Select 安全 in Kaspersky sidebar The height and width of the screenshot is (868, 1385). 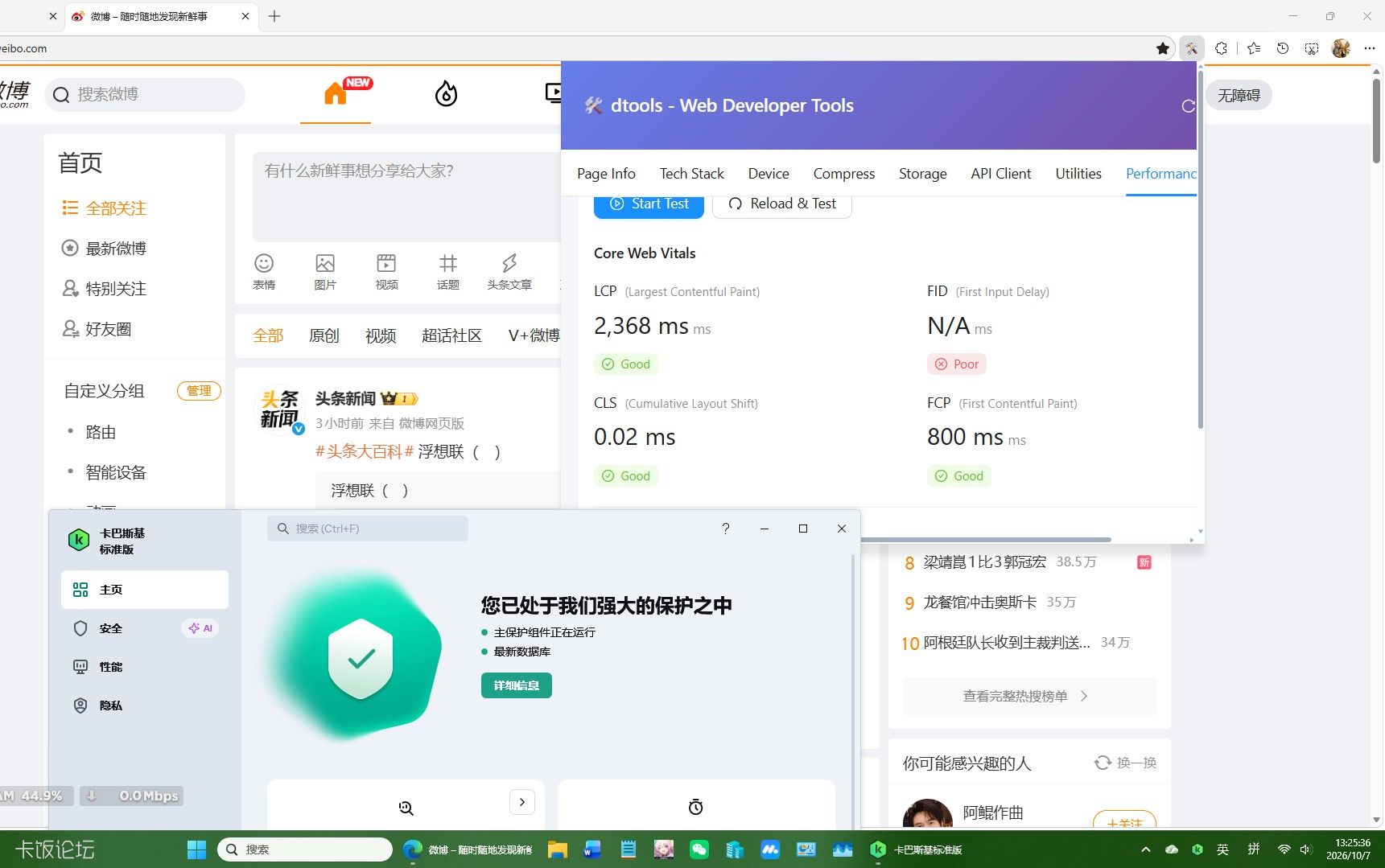pyautogui.click(x=145, y=628)
